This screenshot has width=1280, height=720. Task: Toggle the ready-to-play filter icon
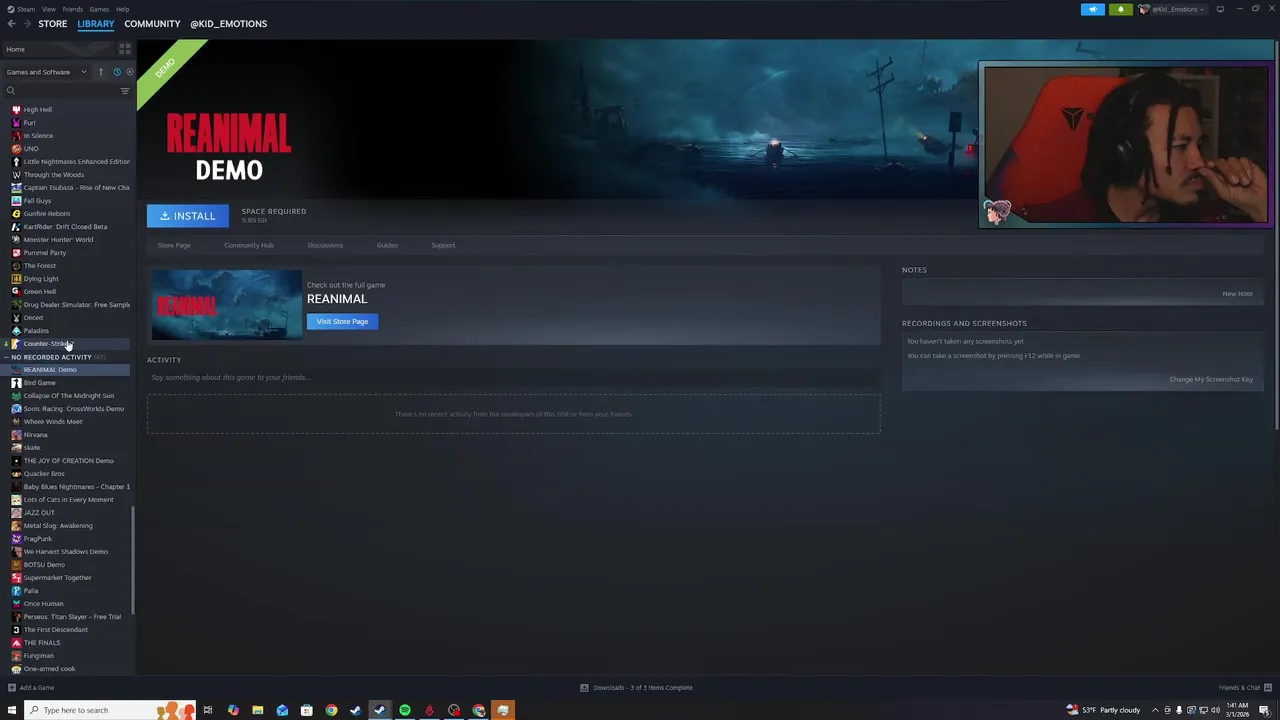129,72
